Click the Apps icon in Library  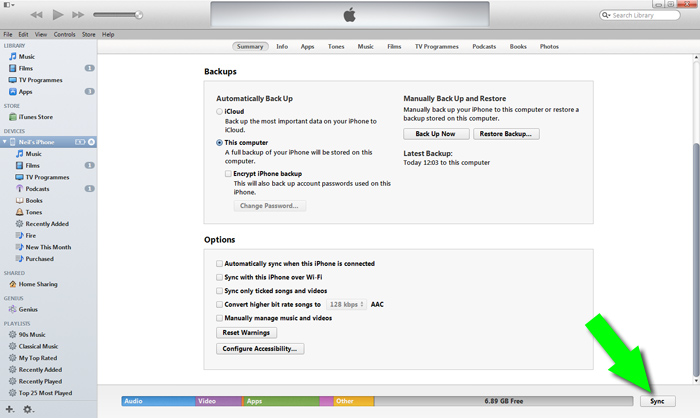click(12, 92)
